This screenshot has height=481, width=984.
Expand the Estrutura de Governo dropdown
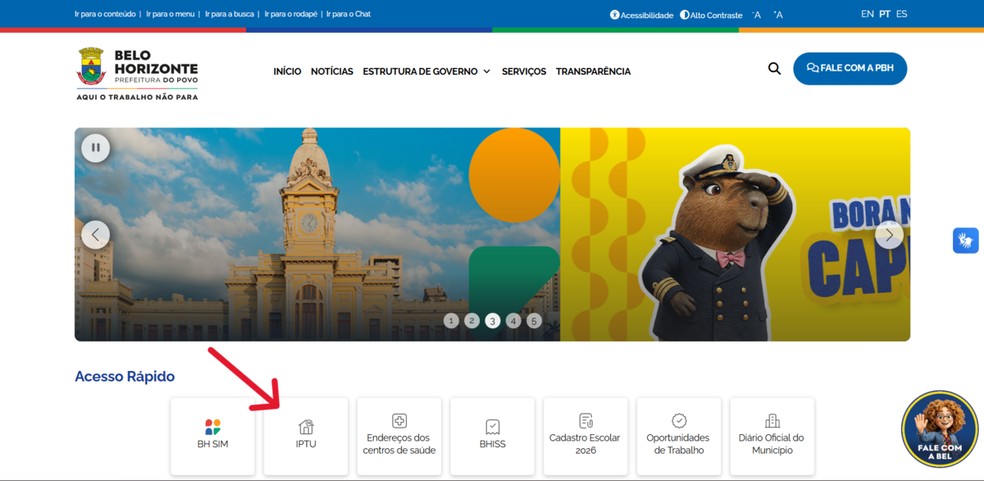(x=426, y=72)
